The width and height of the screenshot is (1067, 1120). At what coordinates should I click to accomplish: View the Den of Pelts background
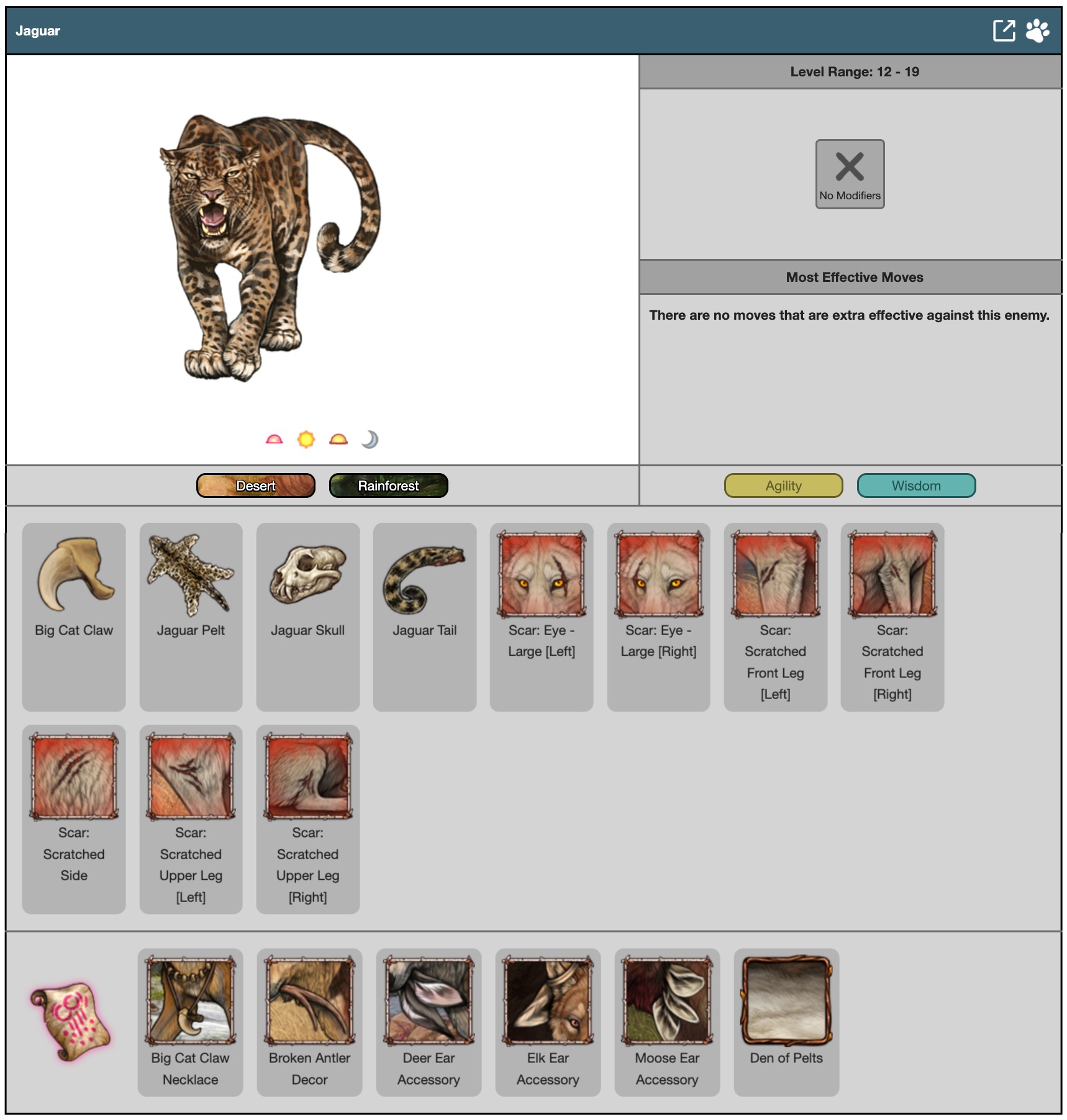(786, 1001)
